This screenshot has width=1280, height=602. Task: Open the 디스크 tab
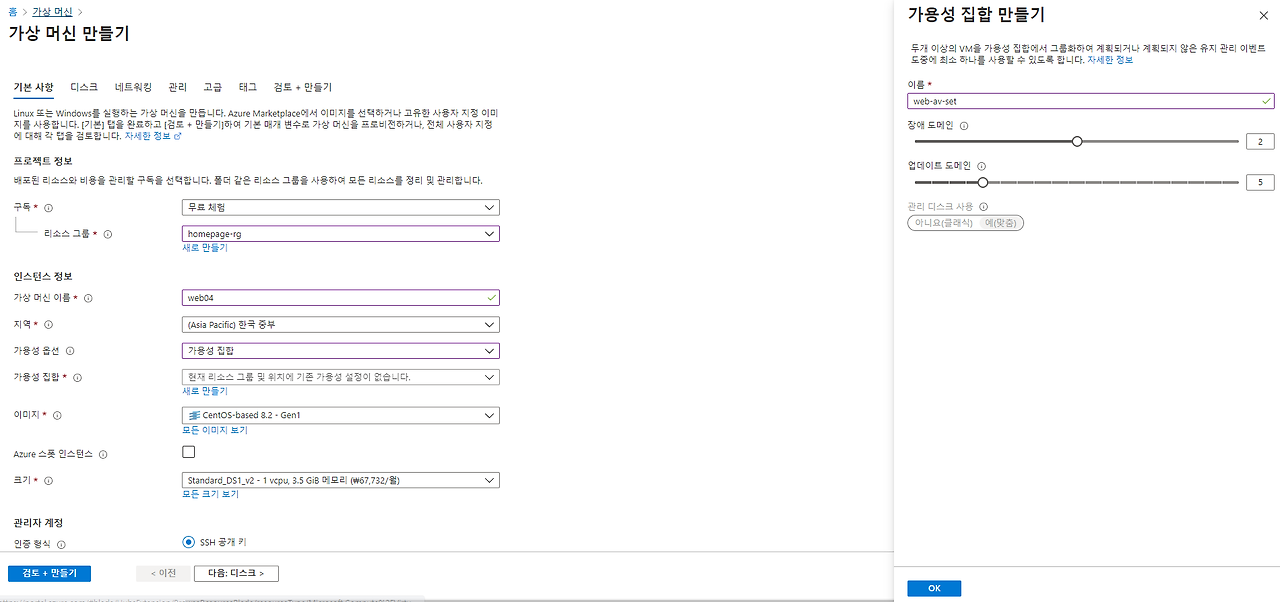(x=84, y=88)
